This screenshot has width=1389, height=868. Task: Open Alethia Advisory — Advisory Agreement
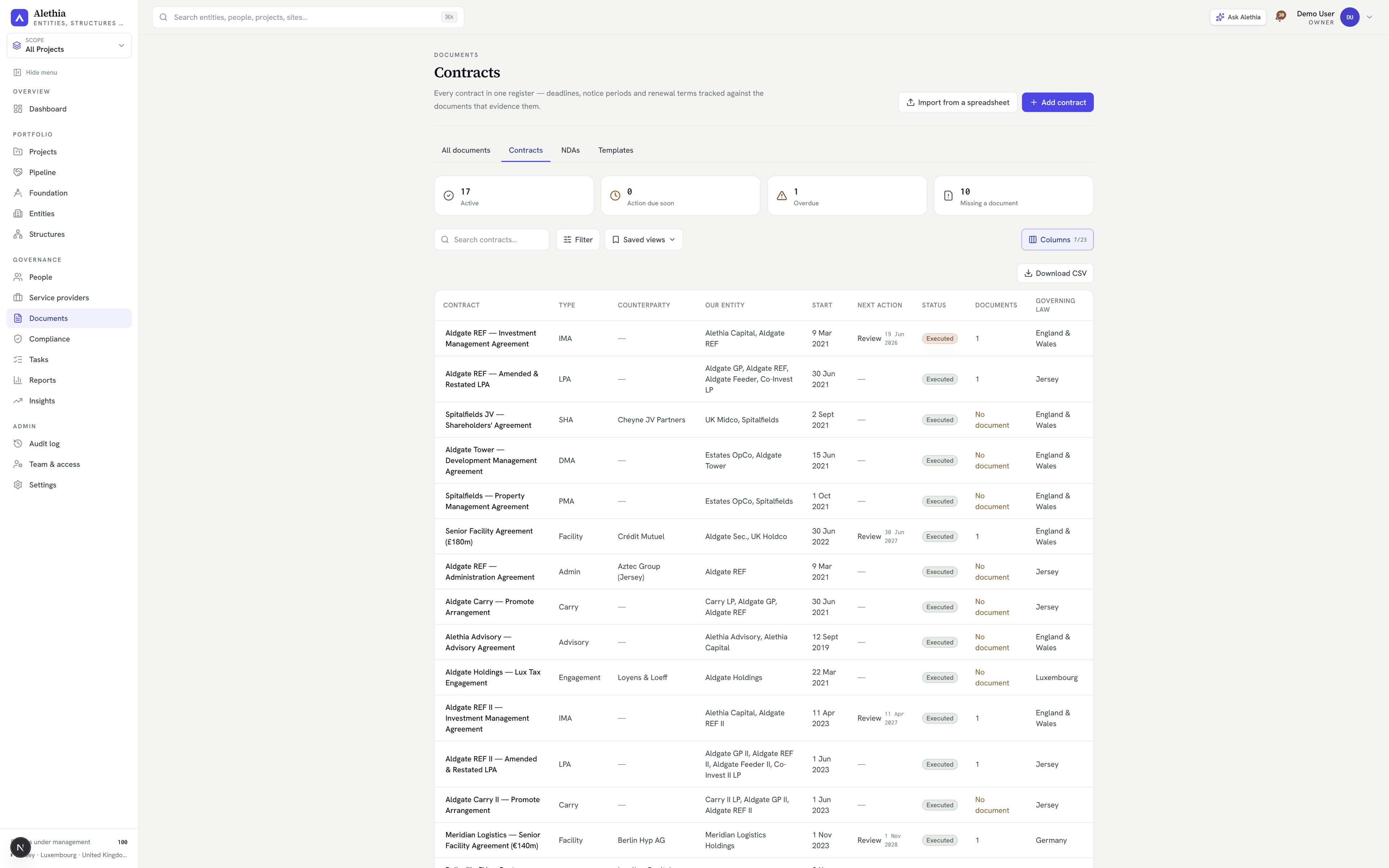480,642
